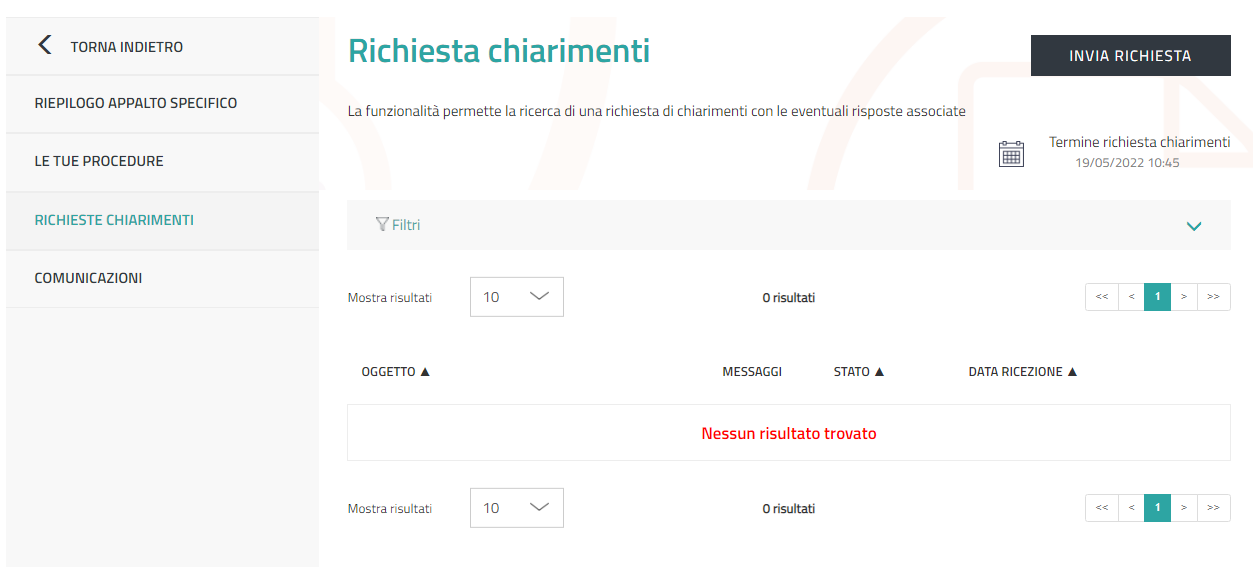1253x567 pixels.
Task: Sort table by Oggetto column
Action: tap(396, 372)
